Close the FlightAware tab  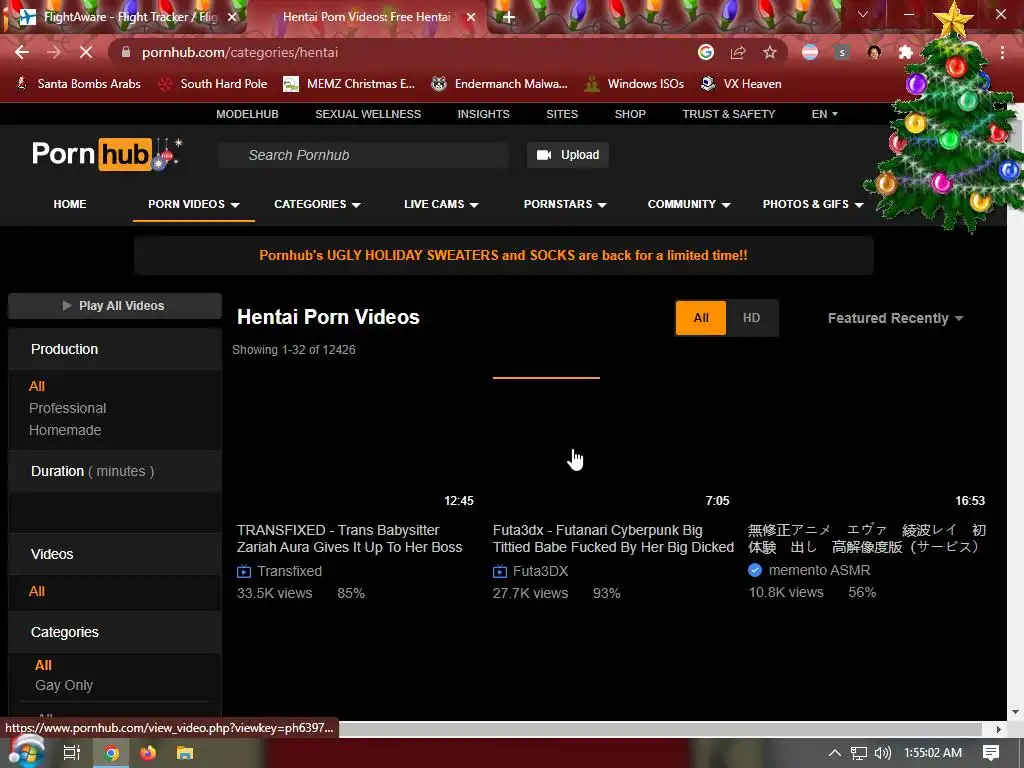click(x=232, y=17)
